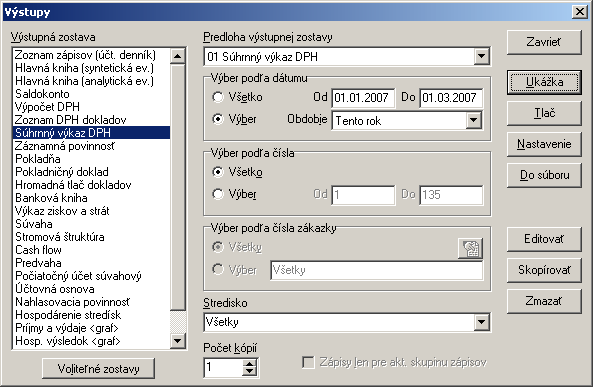Open Nastavenie settings button
Viewport: 593px width, 387px height.
544,144
